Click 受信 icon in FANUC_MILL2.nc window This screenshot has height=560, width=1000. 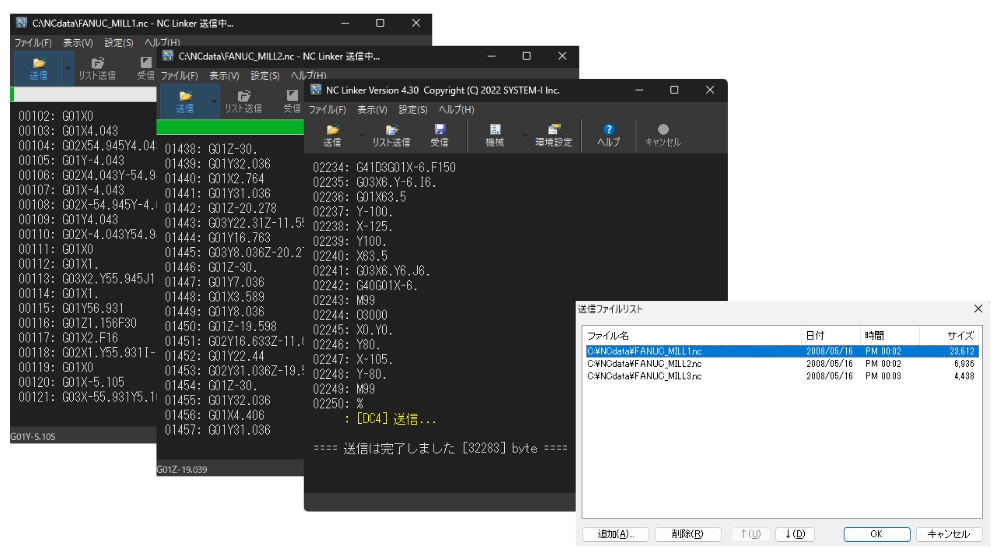coord(292,101)
